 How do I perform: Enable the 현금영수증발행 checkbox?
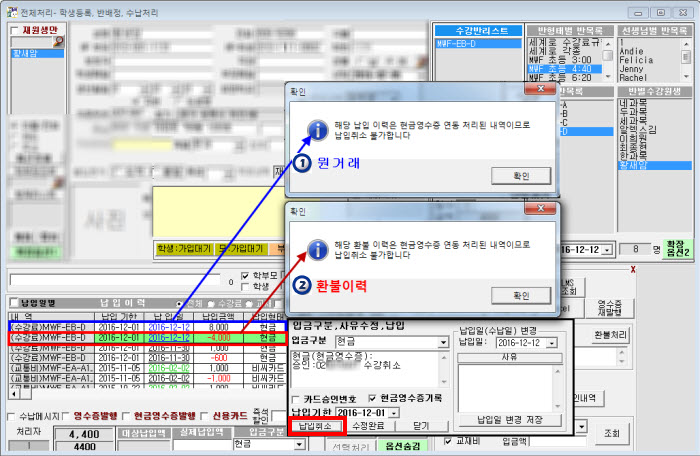tap(126, 416)
